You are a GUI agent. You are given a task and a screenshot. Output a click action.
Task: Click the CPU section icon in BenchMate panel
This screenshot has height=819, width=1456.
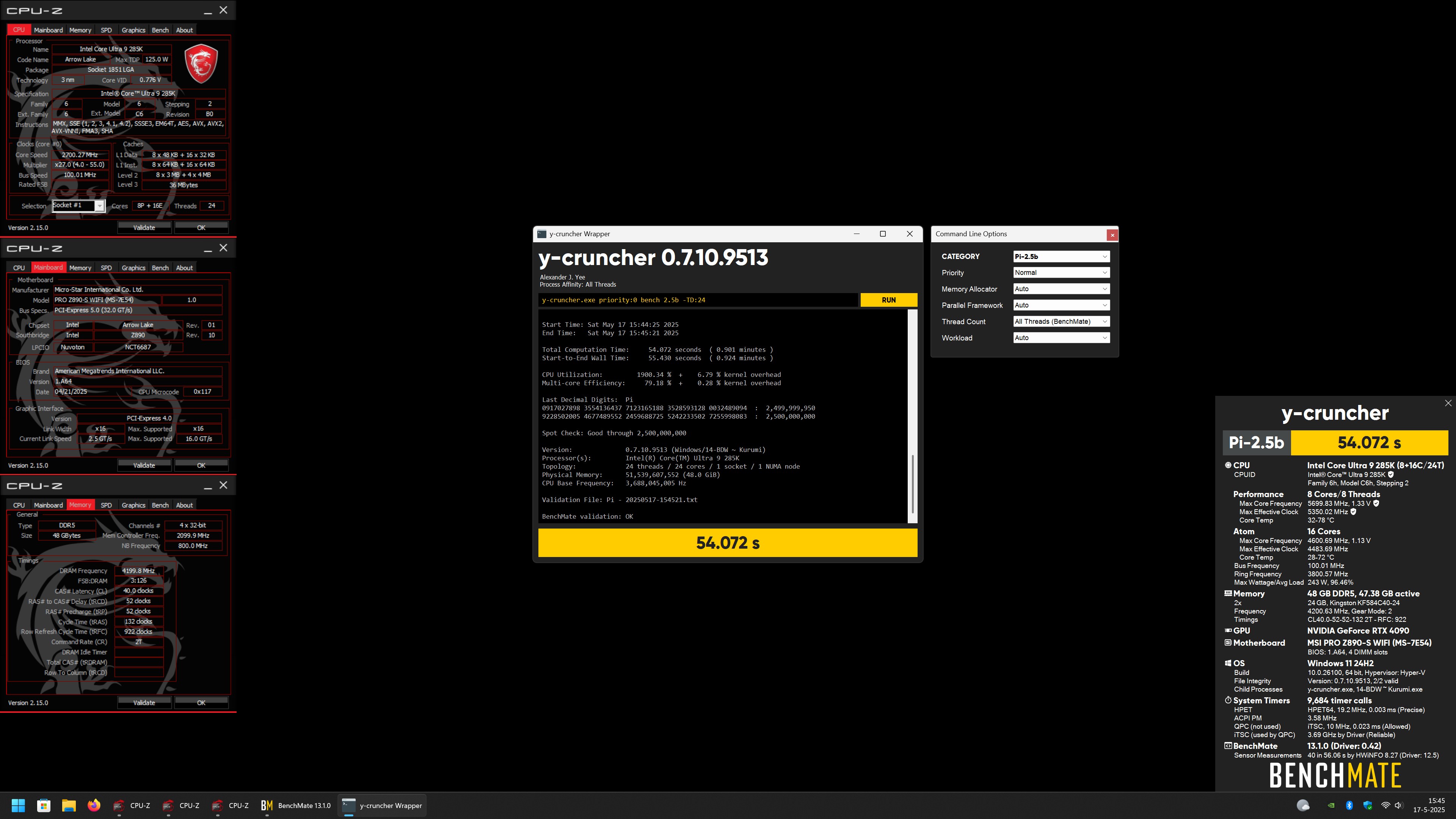[x=1228, y=465]
